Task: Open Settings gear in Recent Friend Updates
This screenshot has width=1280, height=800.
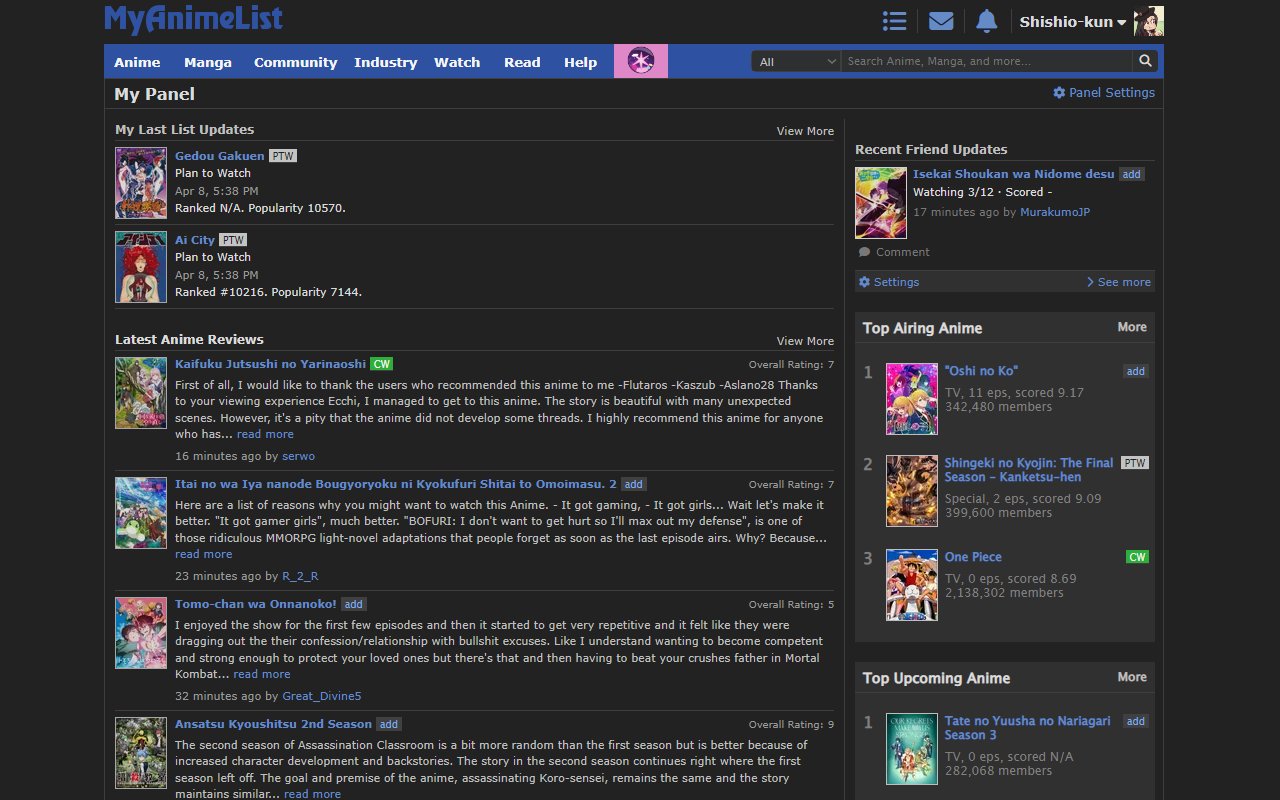Action: coord(864,282)
